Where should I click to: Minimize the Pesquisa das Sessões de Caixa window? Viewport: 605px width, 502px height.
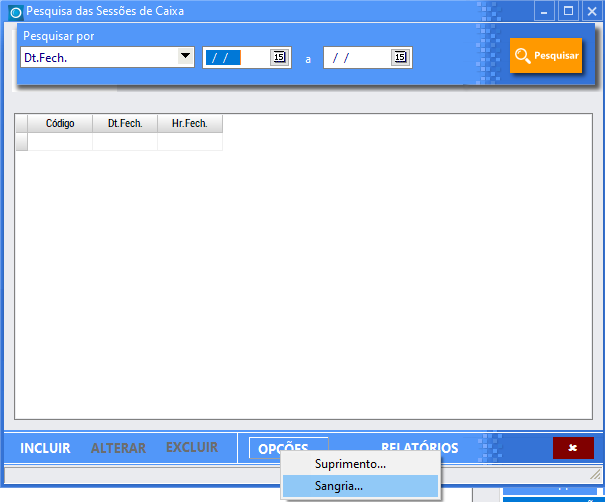point(545,11)
